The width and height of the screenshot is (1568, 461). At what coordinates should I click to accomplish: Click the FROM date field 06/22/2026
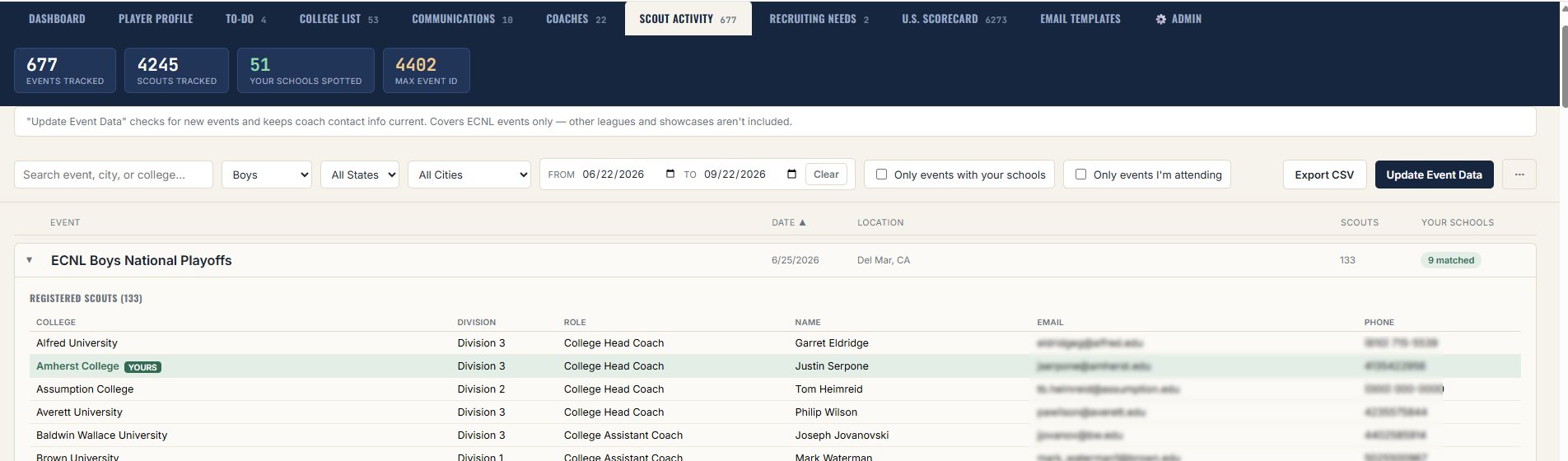[x=613, y=175]
